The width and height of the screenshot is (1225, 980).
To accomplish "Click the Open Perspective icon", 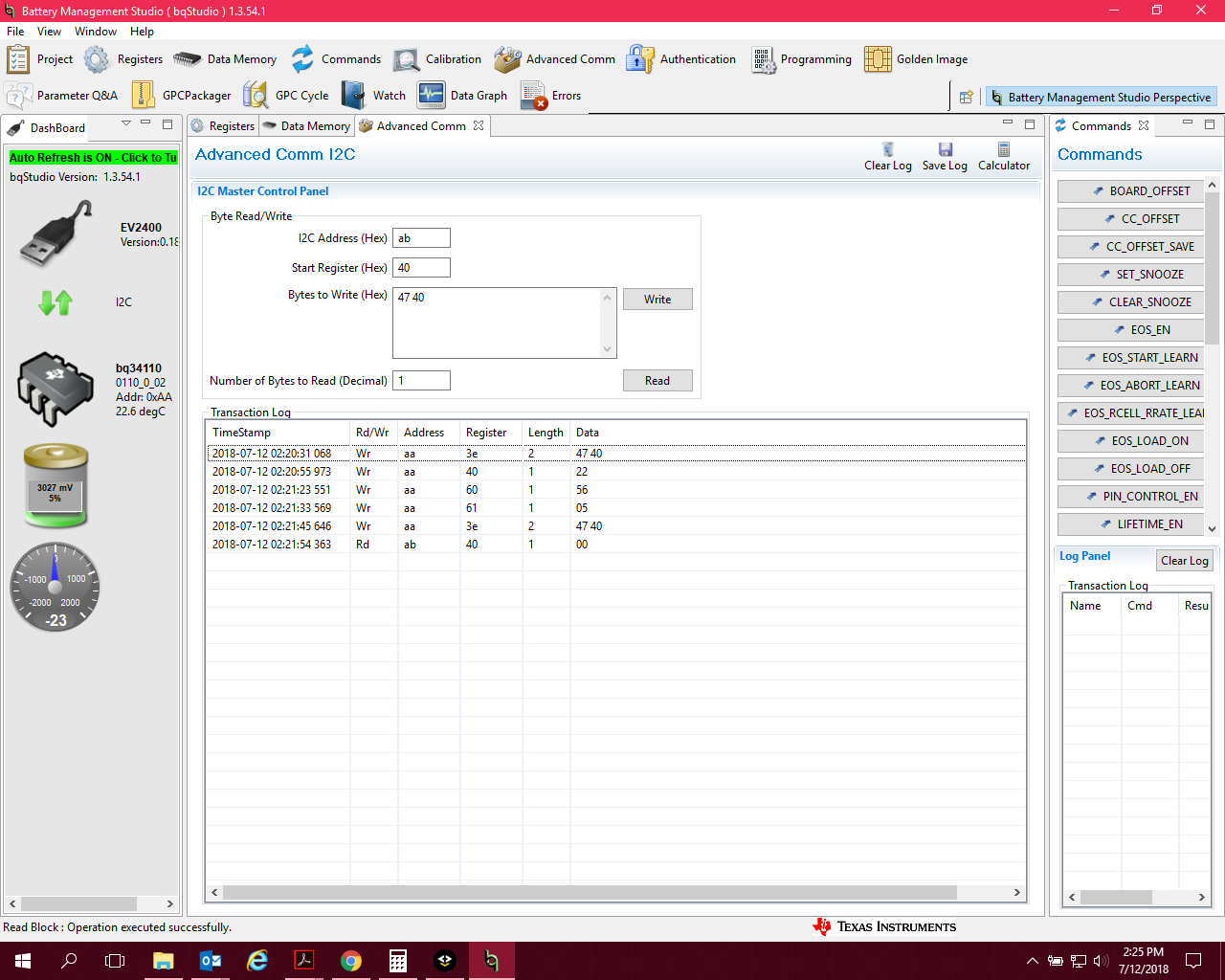I will click(967, 97).
